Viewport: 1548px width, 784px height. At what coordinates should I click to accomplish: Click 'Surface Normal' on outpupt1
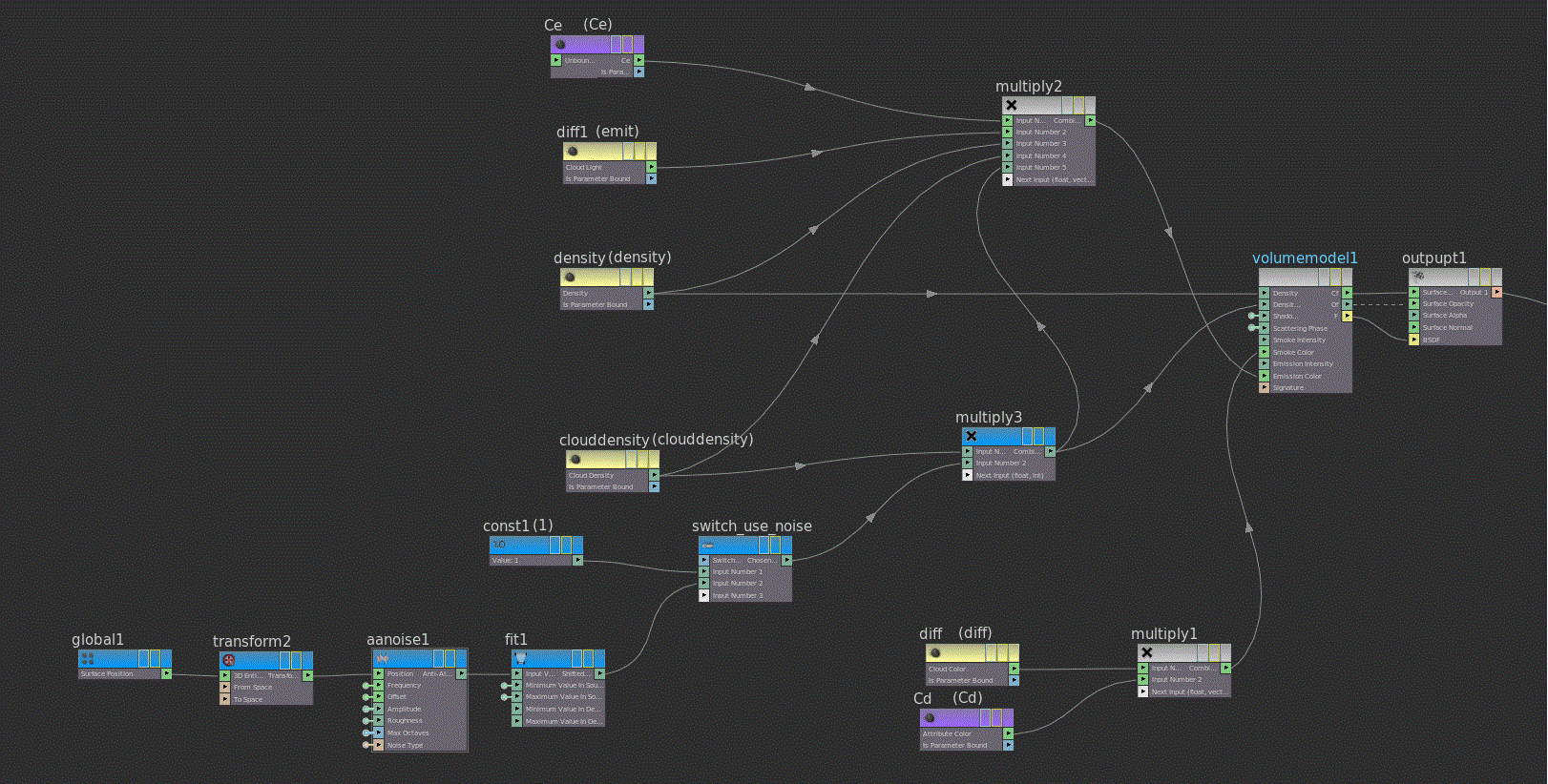pos(1447,327)
